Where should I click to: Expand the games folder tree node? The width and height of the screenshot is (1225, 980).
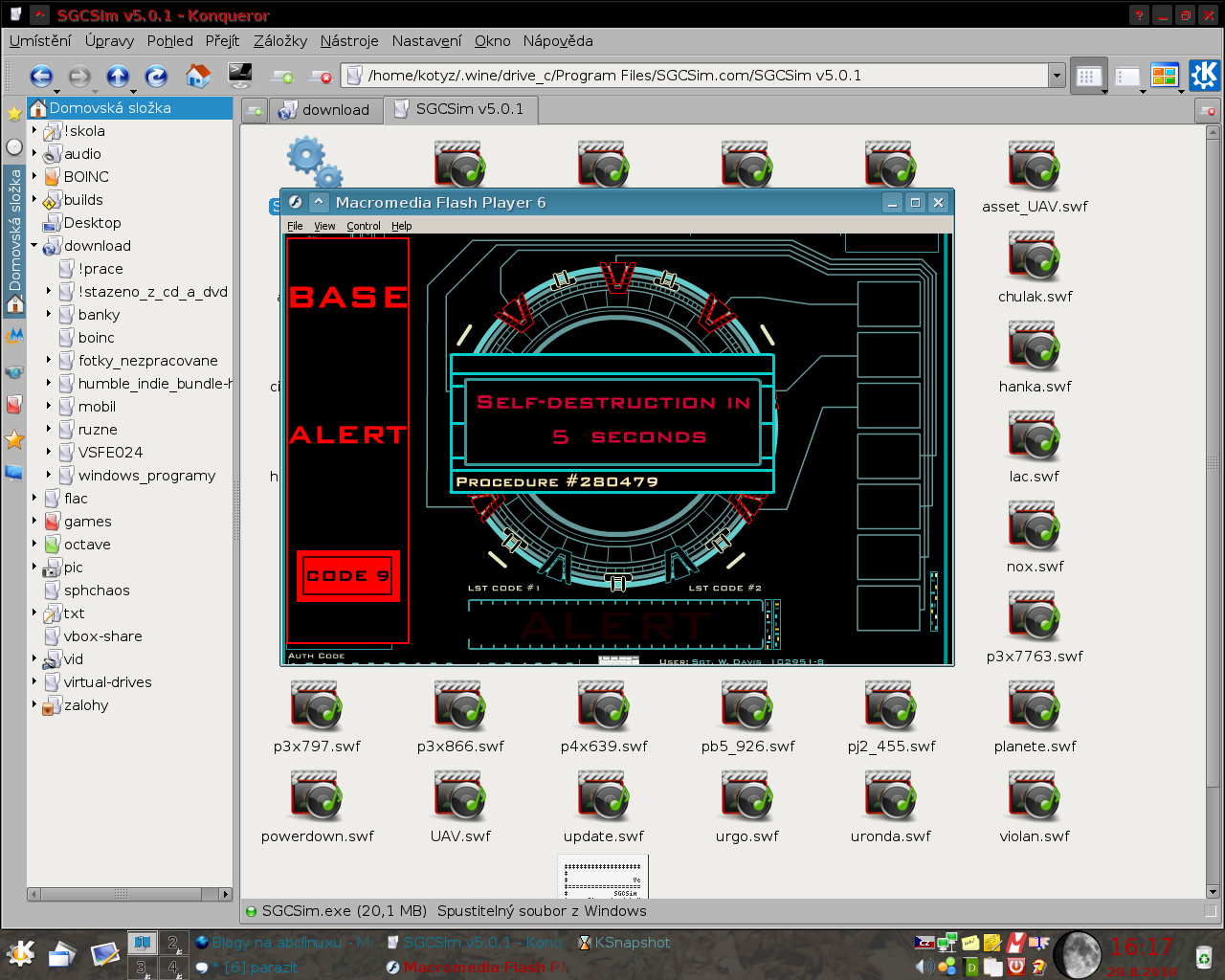click(34, 521)
